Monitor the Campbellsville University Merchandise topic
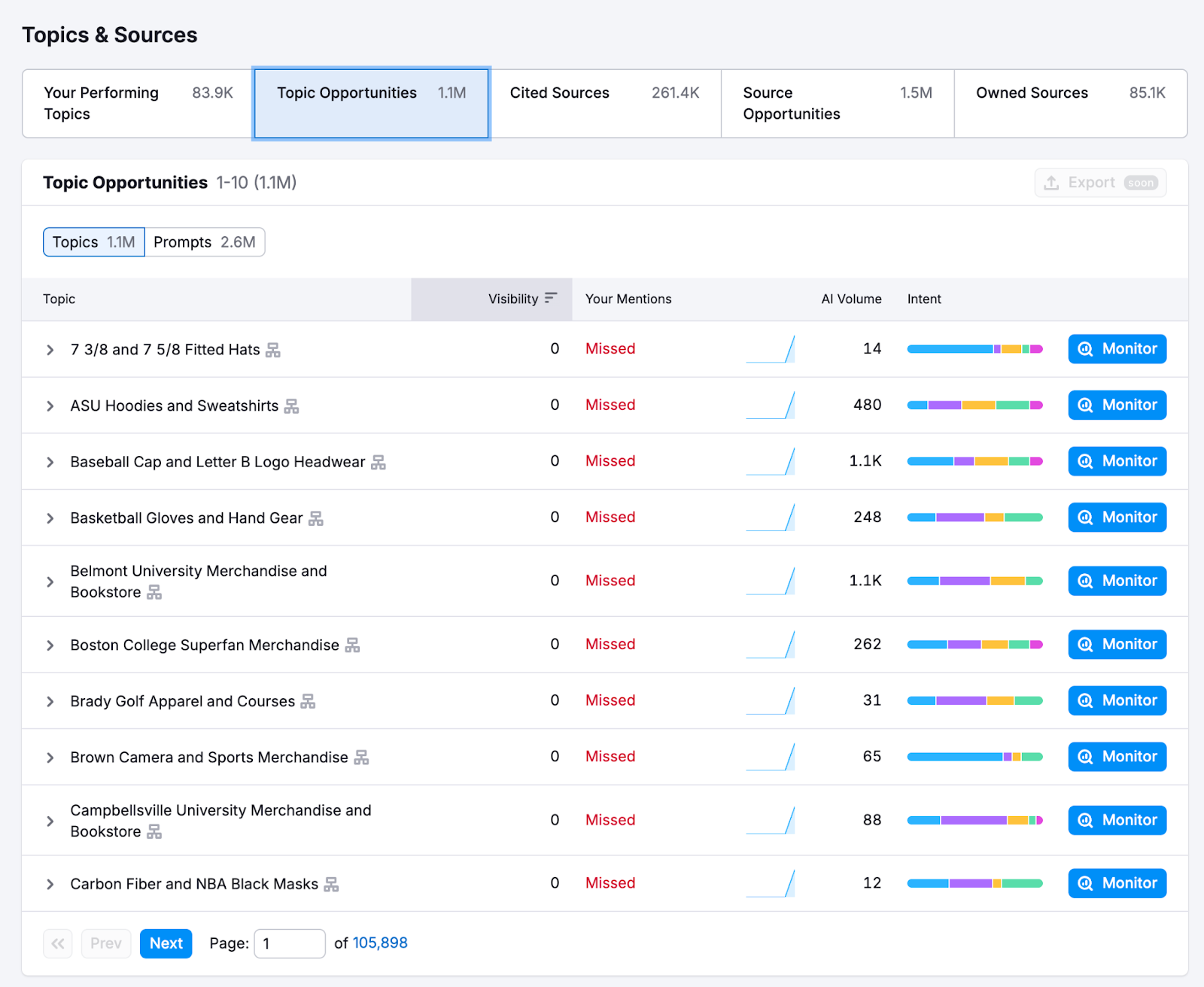 point(1117,820)
